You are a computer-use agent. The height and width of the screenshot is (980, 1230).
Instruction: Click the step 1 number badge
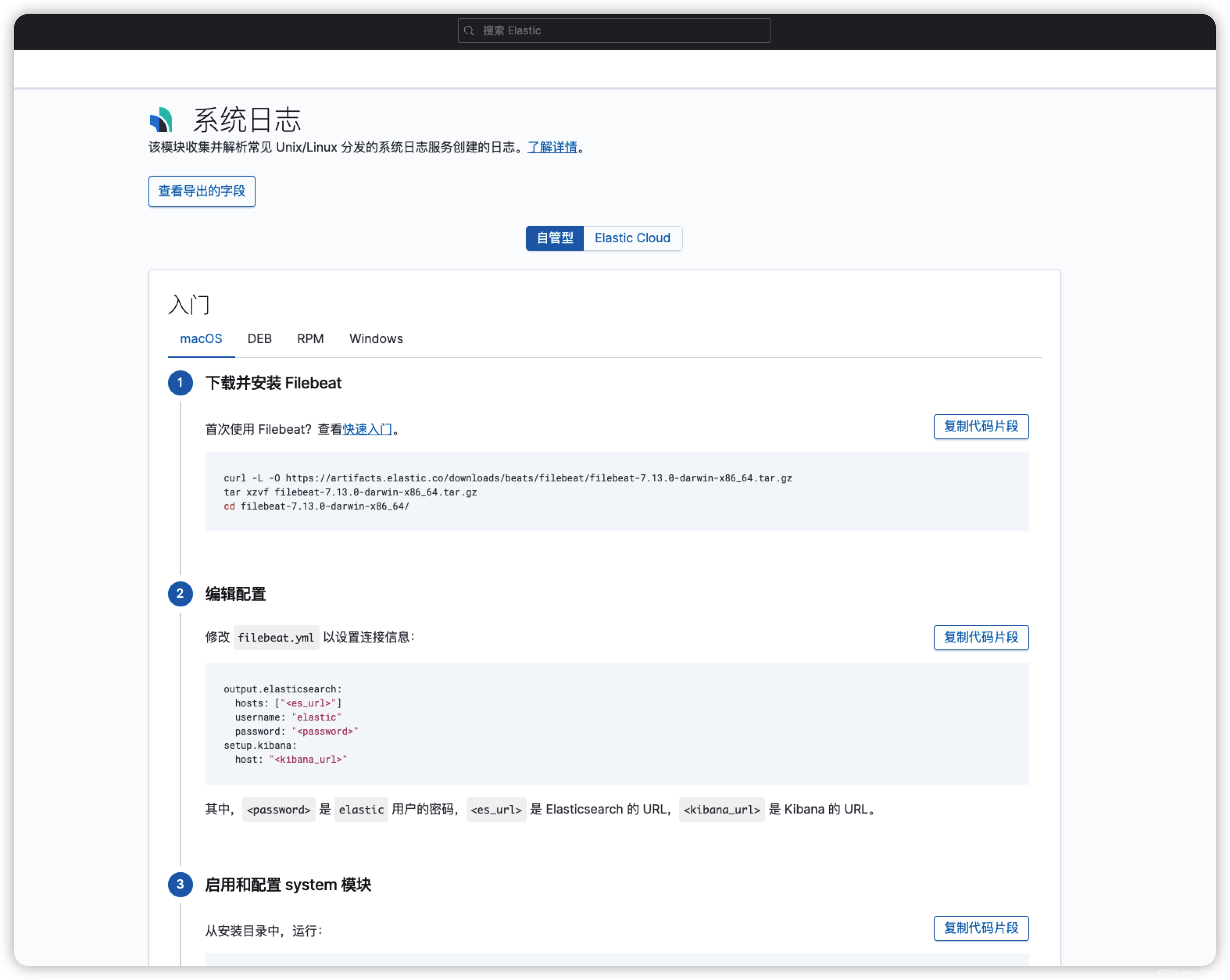[x=180, y=383]
